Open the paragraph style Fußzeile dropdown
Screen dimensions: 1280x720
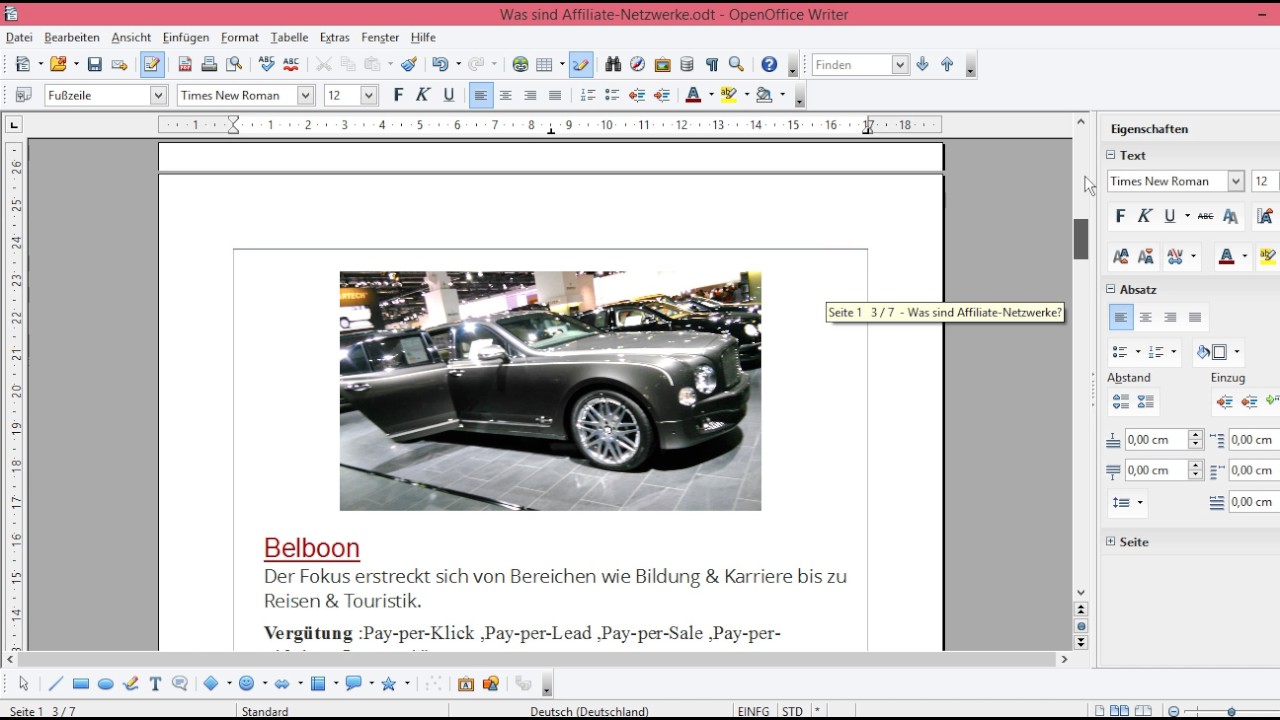(x=158, y=95)
